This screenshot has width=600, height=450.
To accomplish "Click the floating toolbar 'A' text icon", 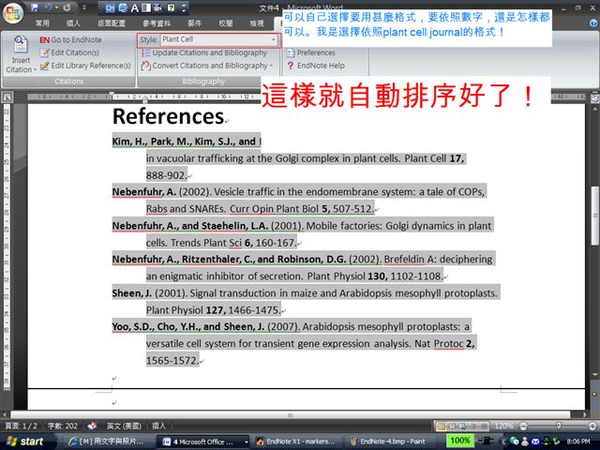I will click(x=134, y=8).
